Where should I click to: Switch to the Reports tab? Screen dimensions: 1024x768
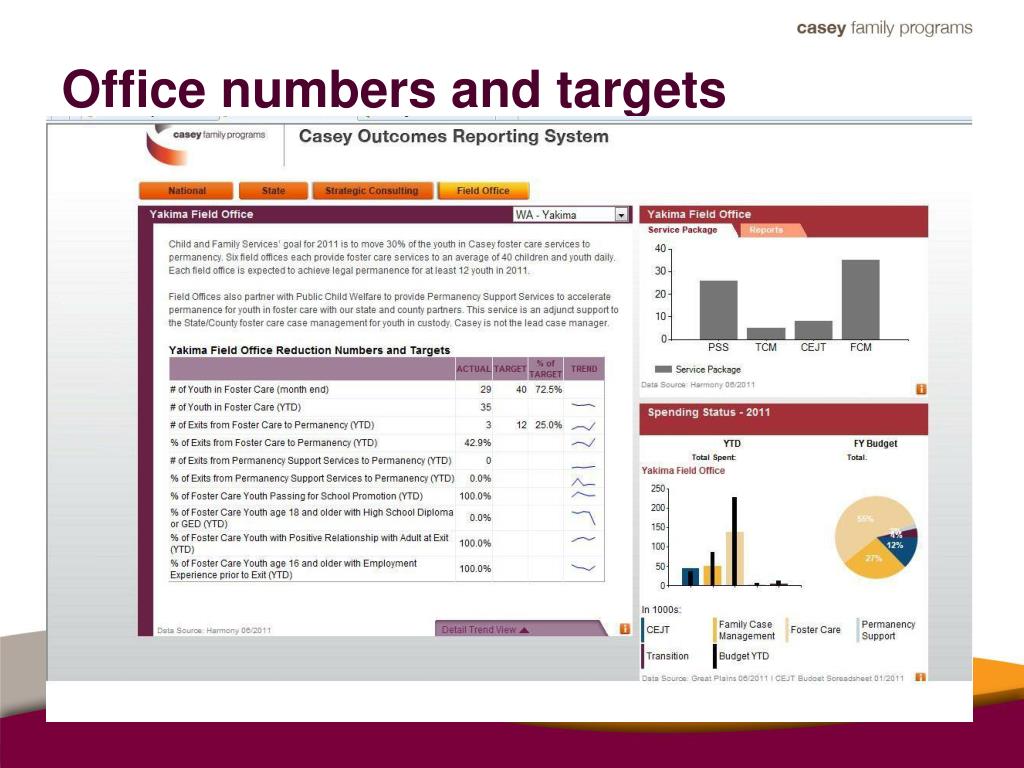tap(766, 230)
